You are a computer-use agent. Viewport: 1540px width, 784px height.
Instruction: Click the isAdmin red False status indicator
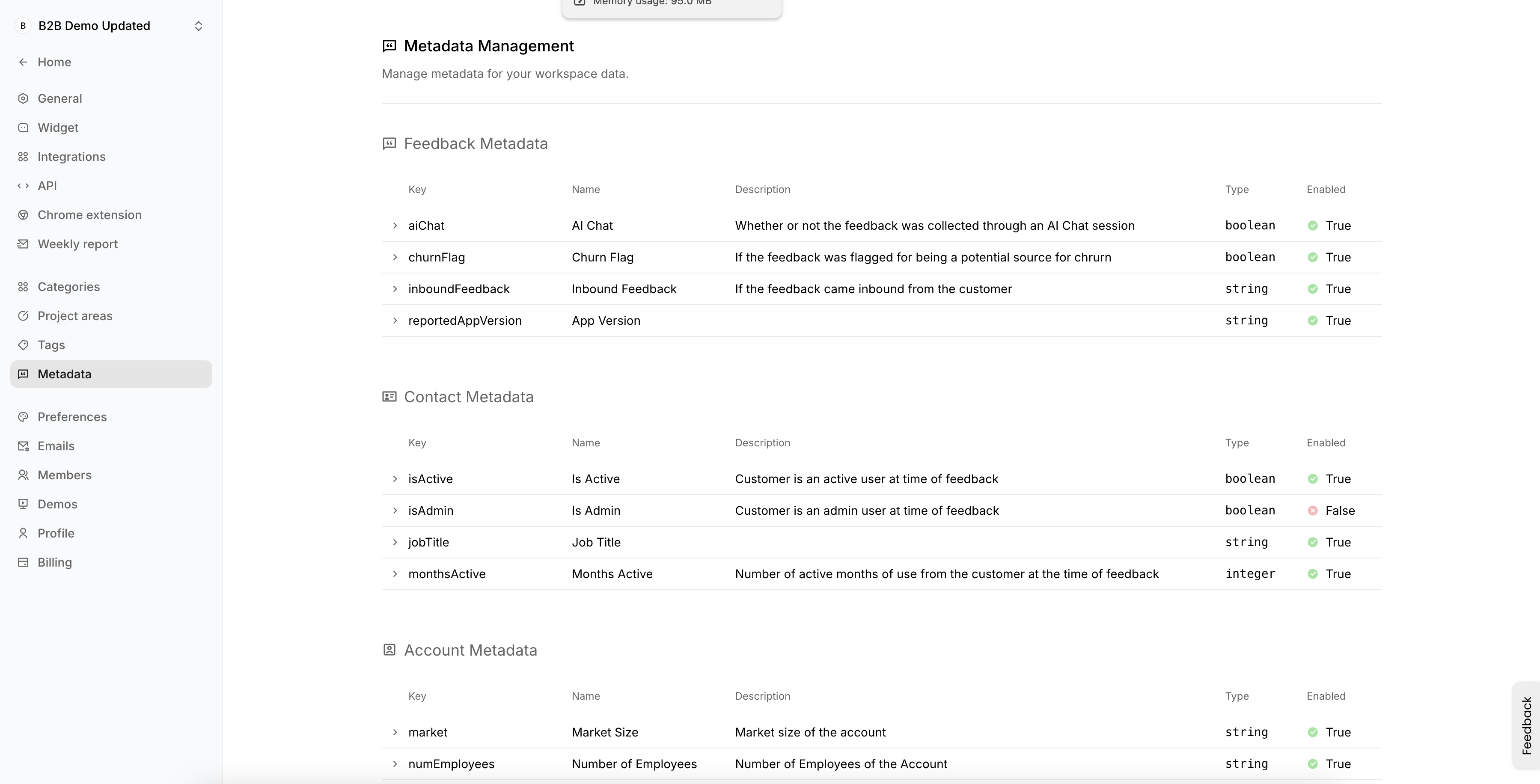tap(1312, 511)
